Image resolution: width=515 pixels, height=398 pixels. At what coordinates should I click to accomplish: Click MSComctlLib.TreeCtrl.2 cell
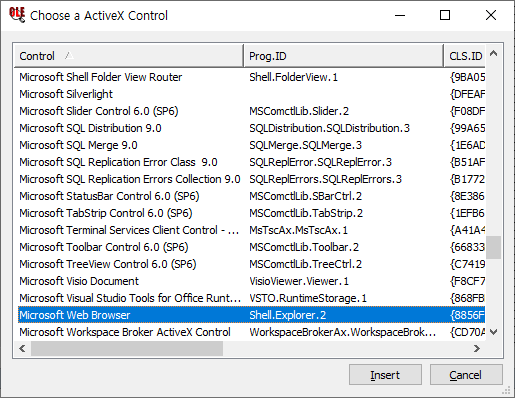[x=306, y=264]
